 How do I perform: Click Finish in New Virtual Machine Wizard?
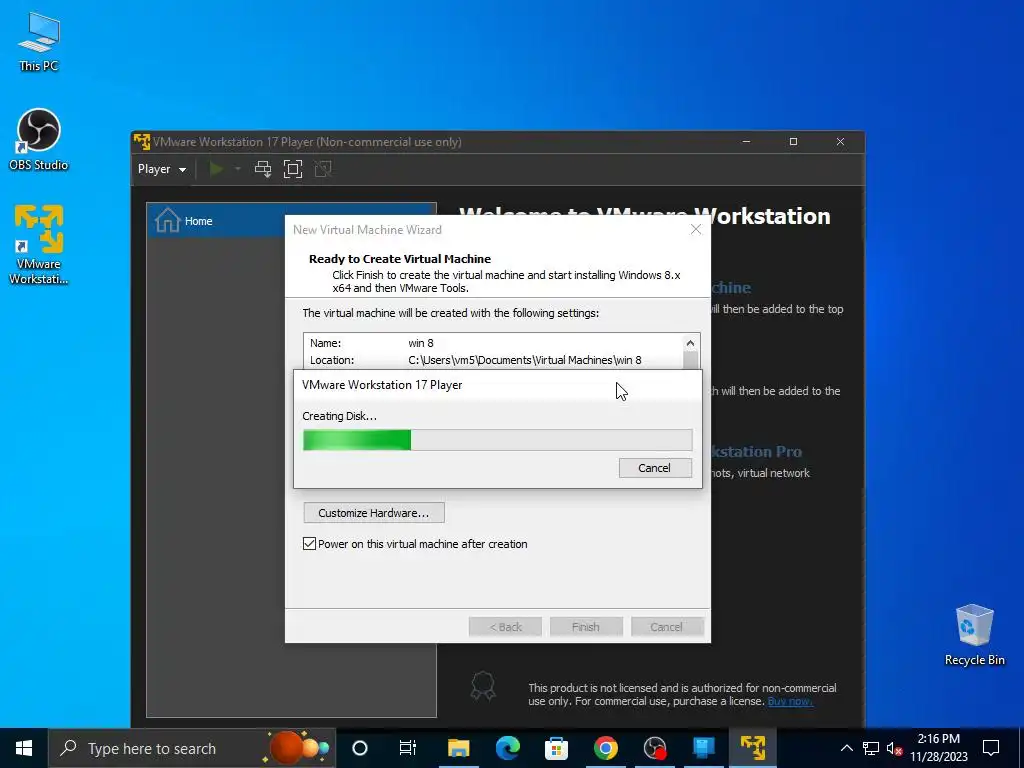point(586,627)
